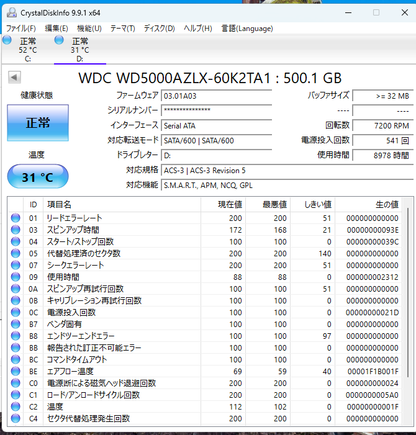Click the drive letter field D:

pyautogui.click(x=217, y=155)
